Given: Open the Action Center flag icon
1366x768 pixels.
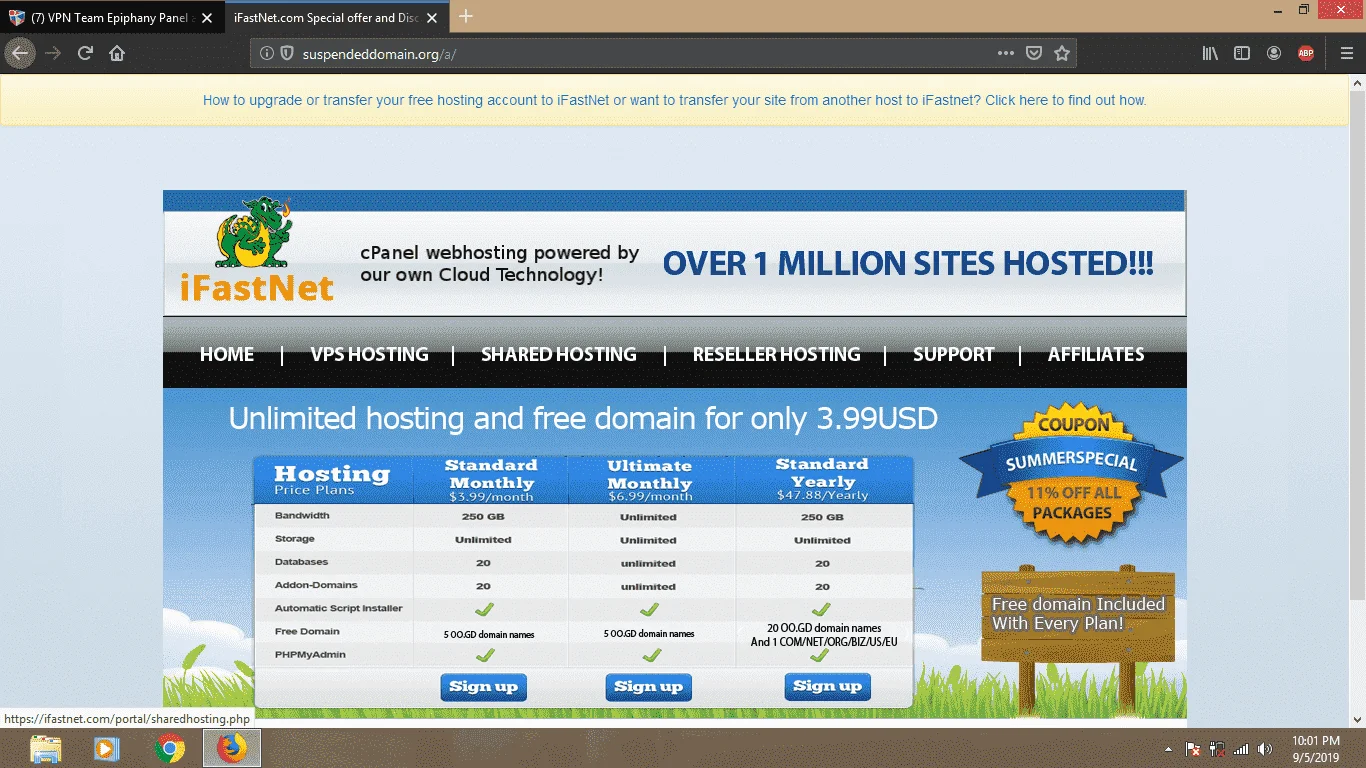Looking at the screenshot, I should [x=1193, y=749].
